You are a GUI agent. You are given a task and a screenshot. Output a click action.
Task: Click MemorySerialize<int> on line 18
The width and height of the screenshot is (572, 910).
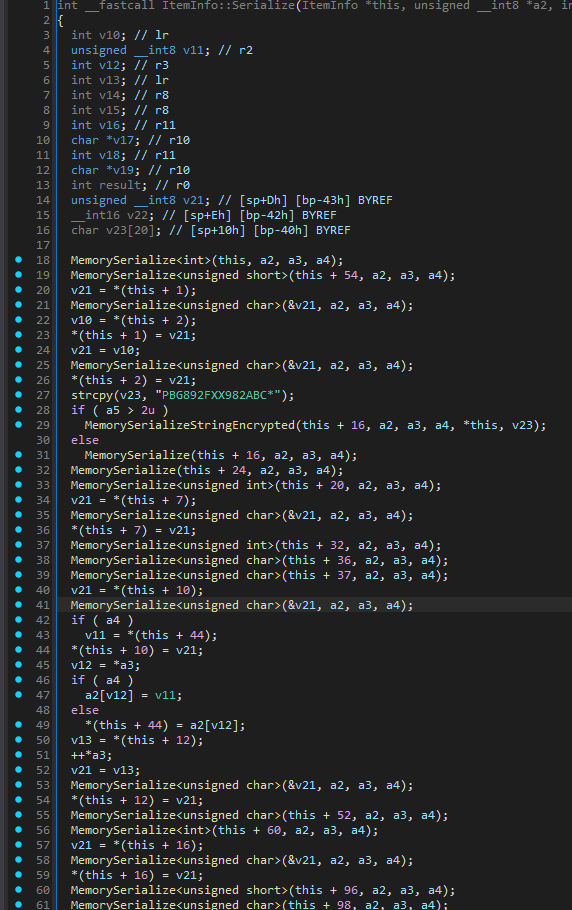pos(141,260)
